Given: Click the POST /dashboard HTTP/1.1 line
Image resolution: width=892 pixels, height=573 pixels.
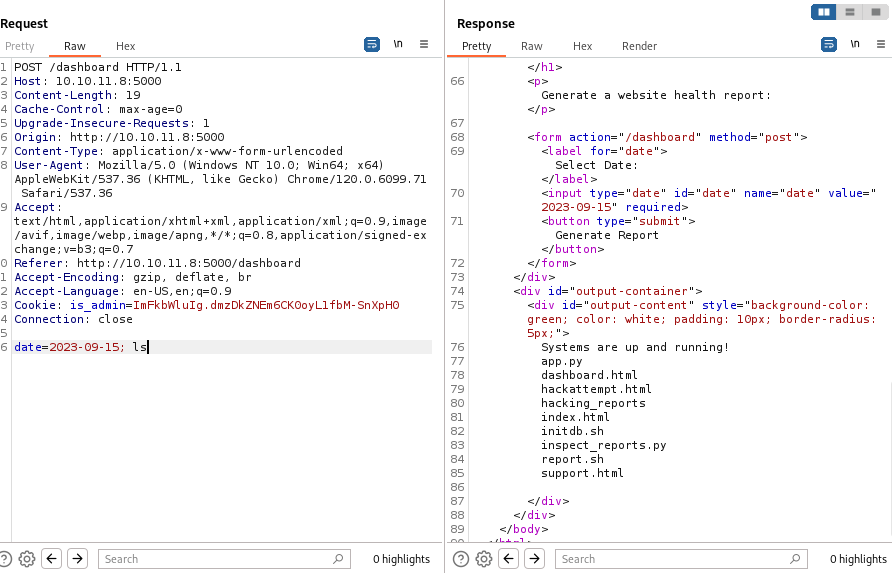Looking at the screenshot, I should click(x=98, y=67).
